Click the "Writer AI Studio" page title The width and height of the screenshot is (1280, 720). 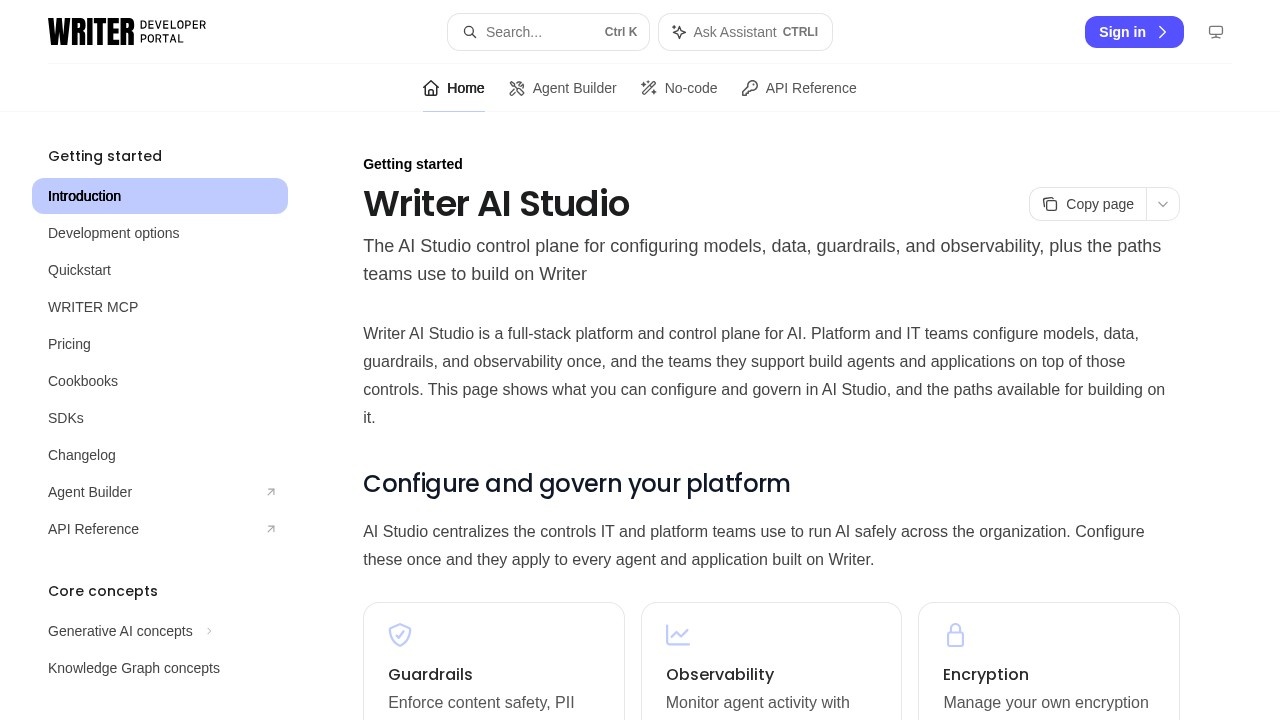[496, 204]
